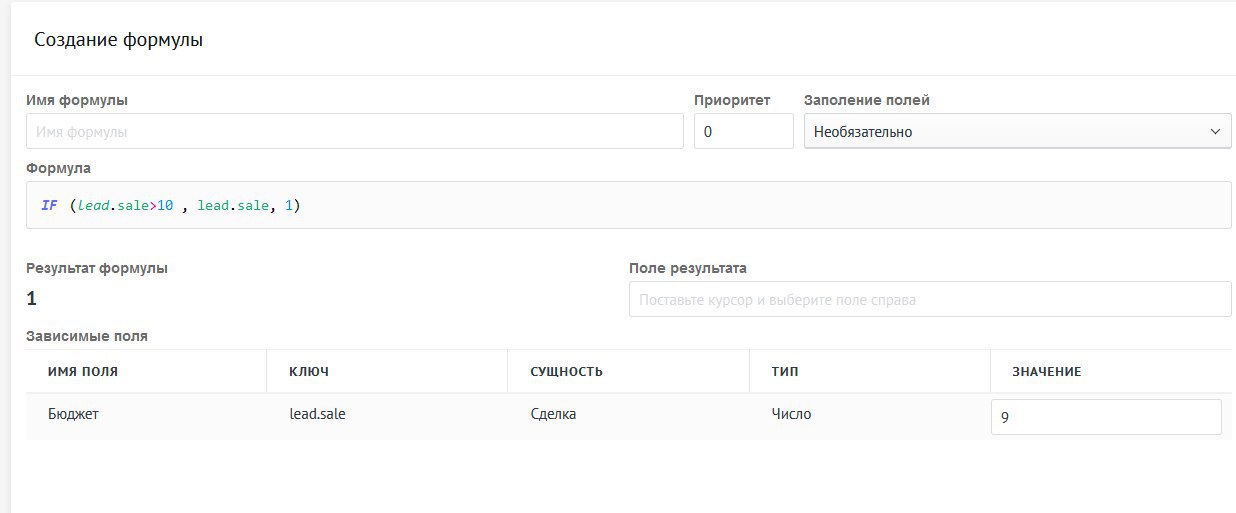The height and width of the screenshot is (513, 1236).
Task: Click the ИМЯ ПОЛЯ column header
Action: point(83,371)
